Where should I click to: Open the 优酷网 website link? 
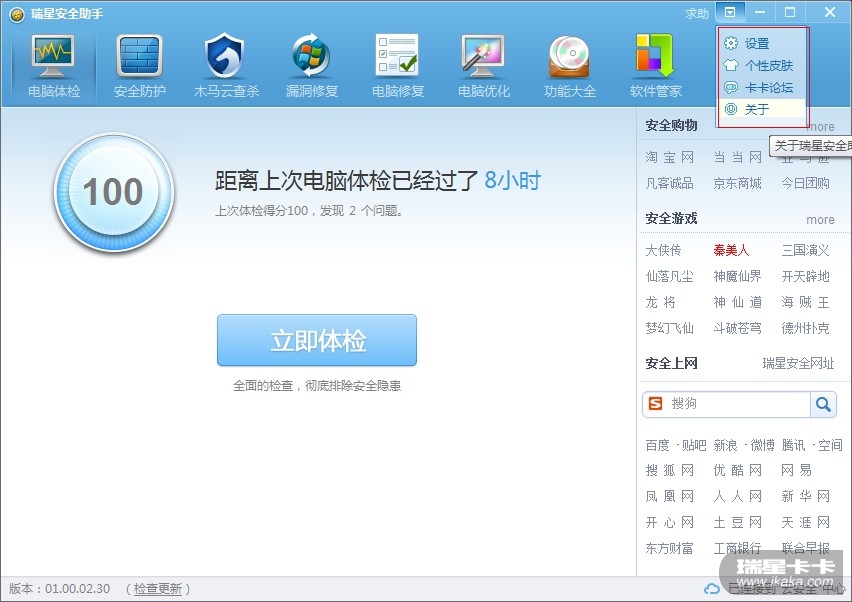tap(737, 470)
